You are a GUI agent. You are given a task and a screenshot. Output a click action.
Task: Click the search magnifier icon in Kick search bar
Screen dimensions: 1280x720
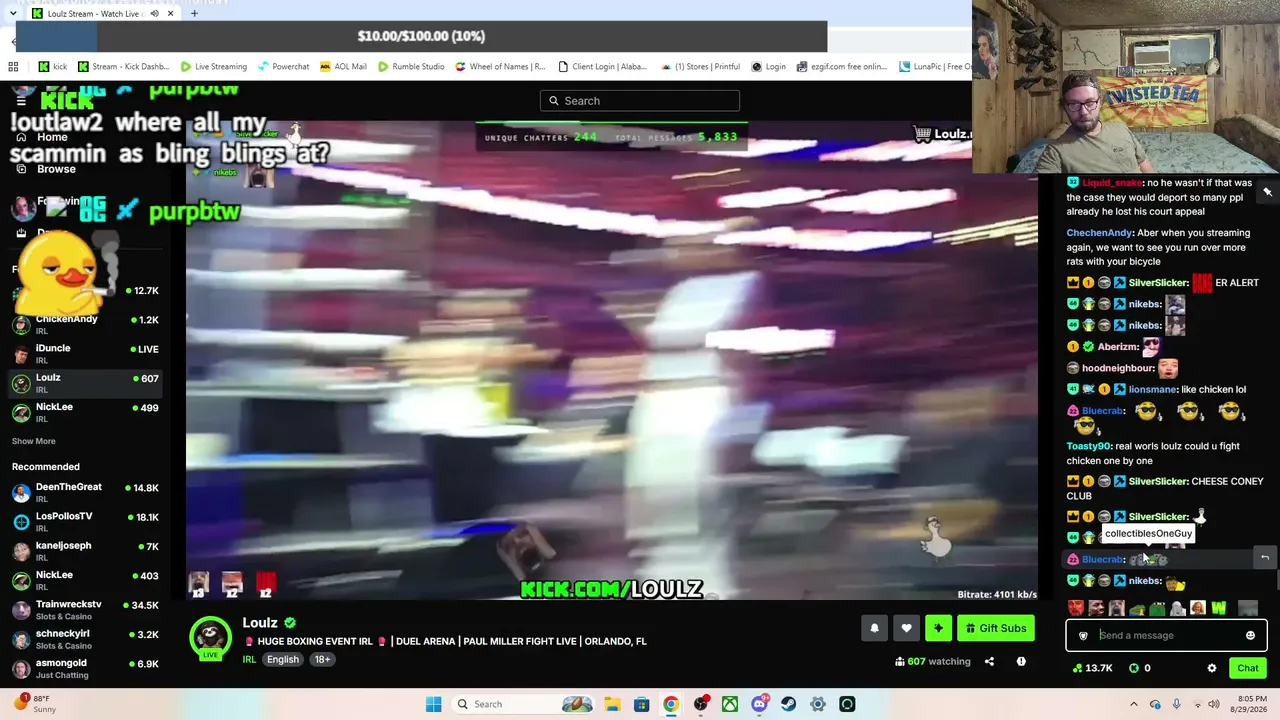[x=554, y=100]
